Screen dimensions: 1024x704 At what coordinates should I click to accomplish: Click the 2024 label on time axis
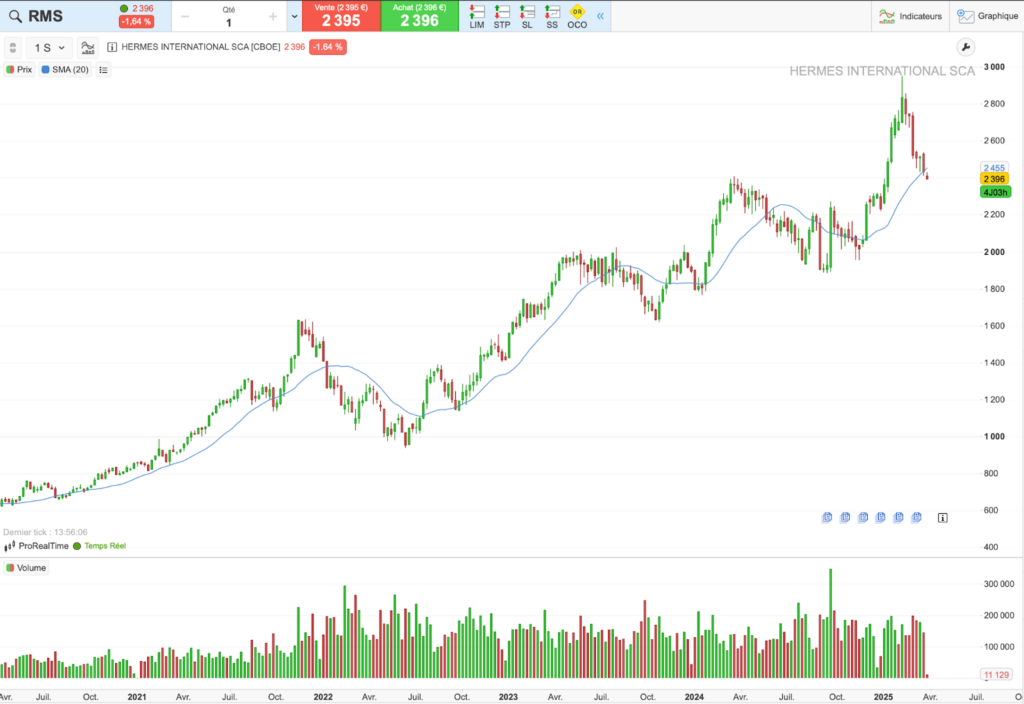point(694,697)
